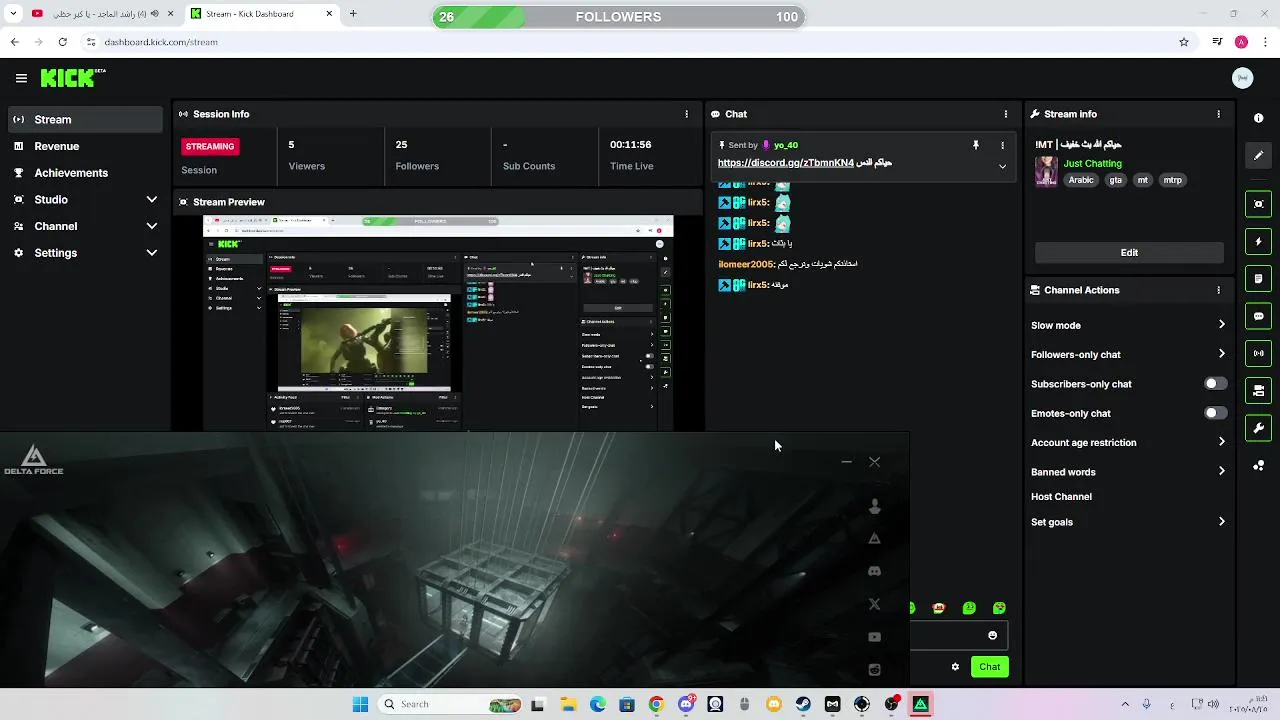Reload the dashboard page
The height and width of the screenshot is (720, 1280).
[62, 42]
